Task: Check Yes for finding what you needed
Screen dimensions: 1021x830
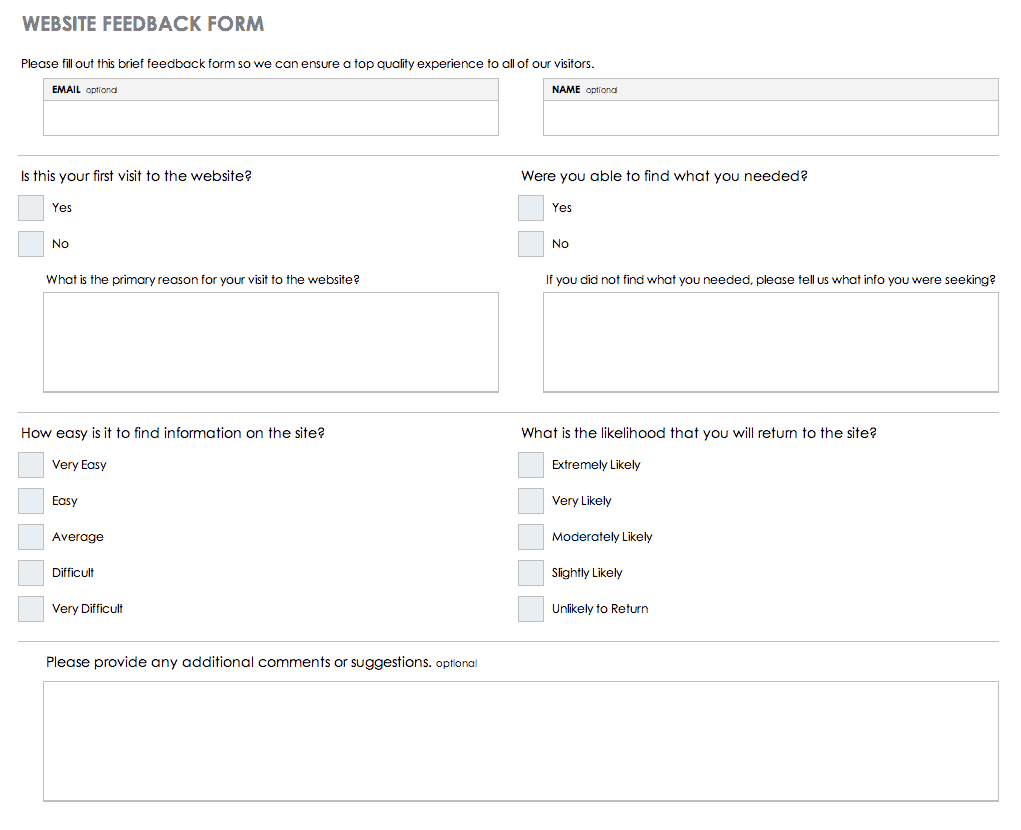Action: 530,207
